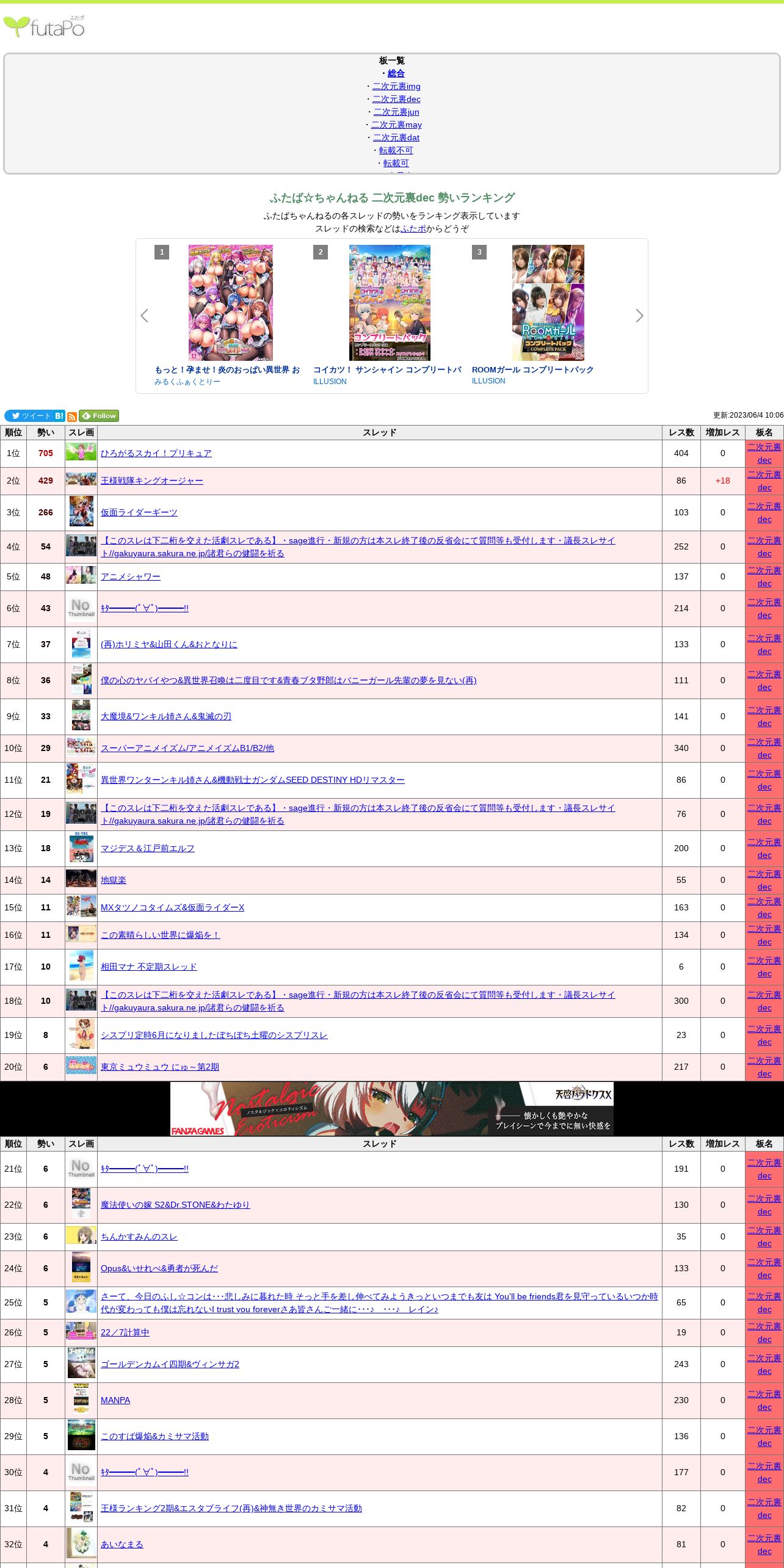The image size is (784, 1568).
Task: Click the Hatena B! bookmark icon
Action: [x=59, y=416]
